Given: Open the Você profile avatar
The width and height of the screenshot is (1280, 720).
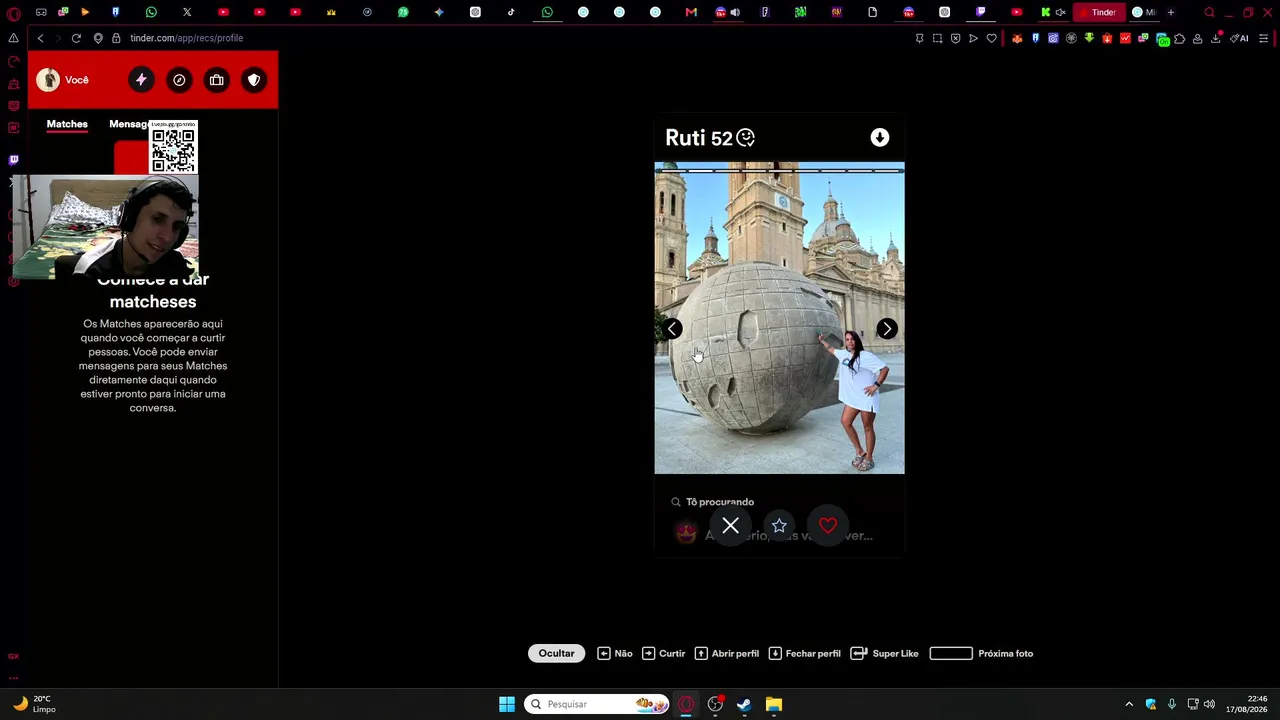Looking at the screenshot, I should [48, 80].
